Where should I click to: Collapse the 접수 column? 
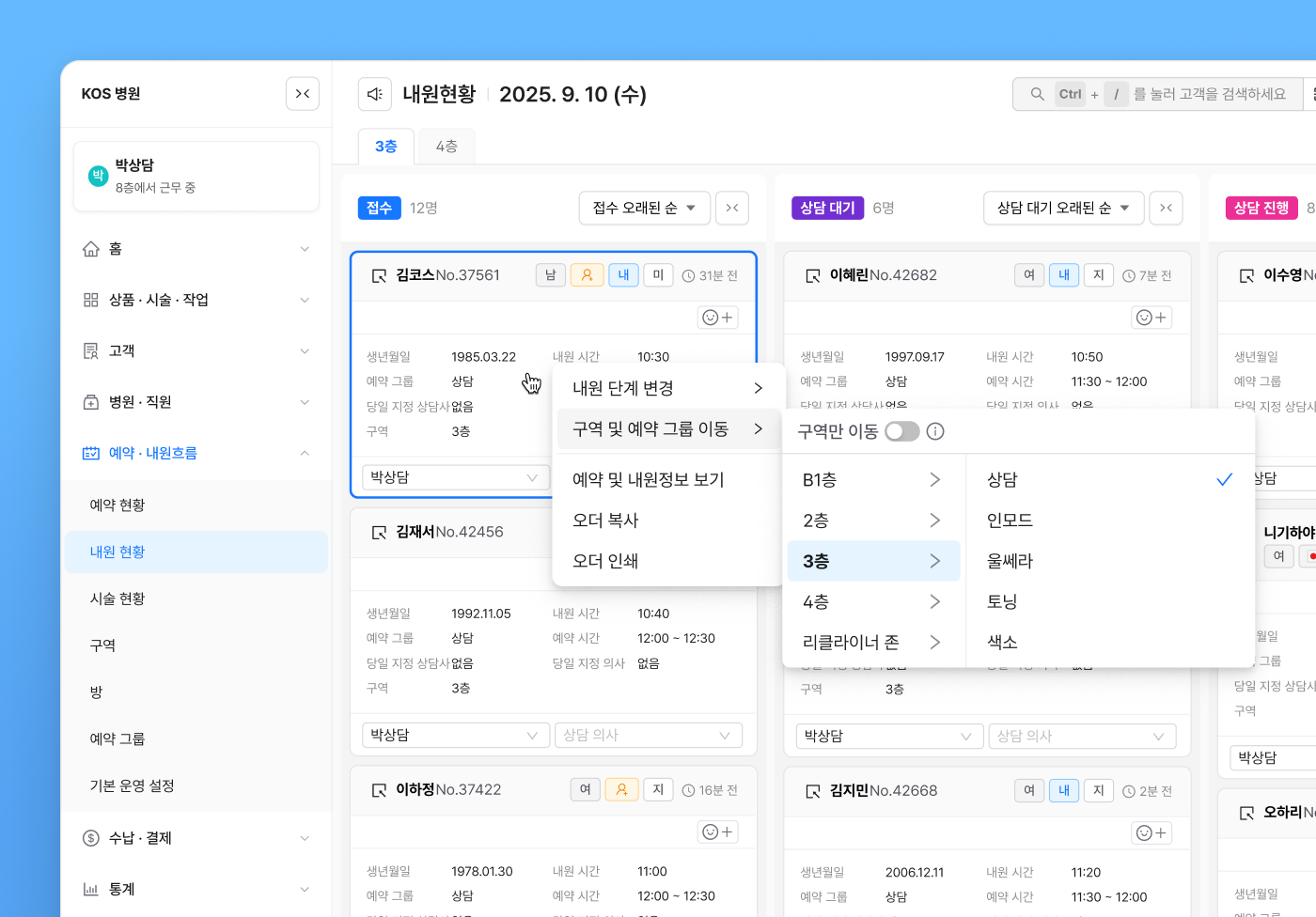tap(732, 208)
